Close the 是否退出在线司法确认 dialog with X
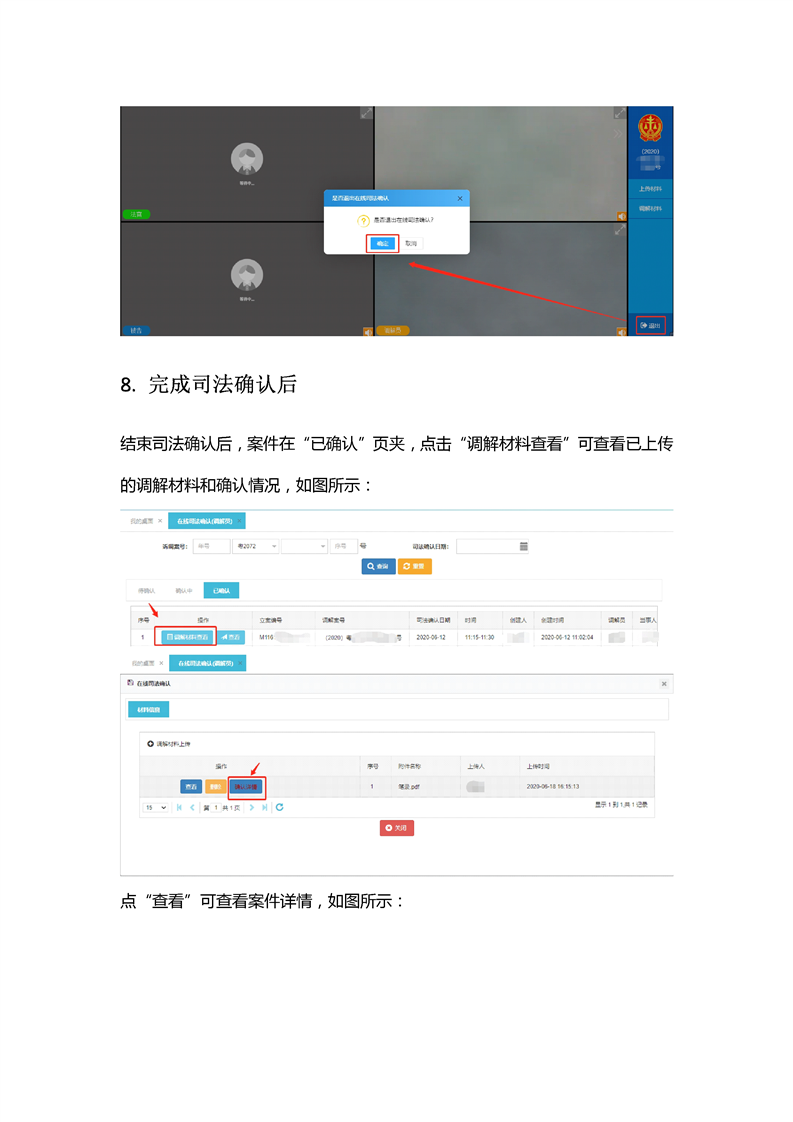Image resolution: width=793 pixels, height=1122 pixels. click(459, 198)
